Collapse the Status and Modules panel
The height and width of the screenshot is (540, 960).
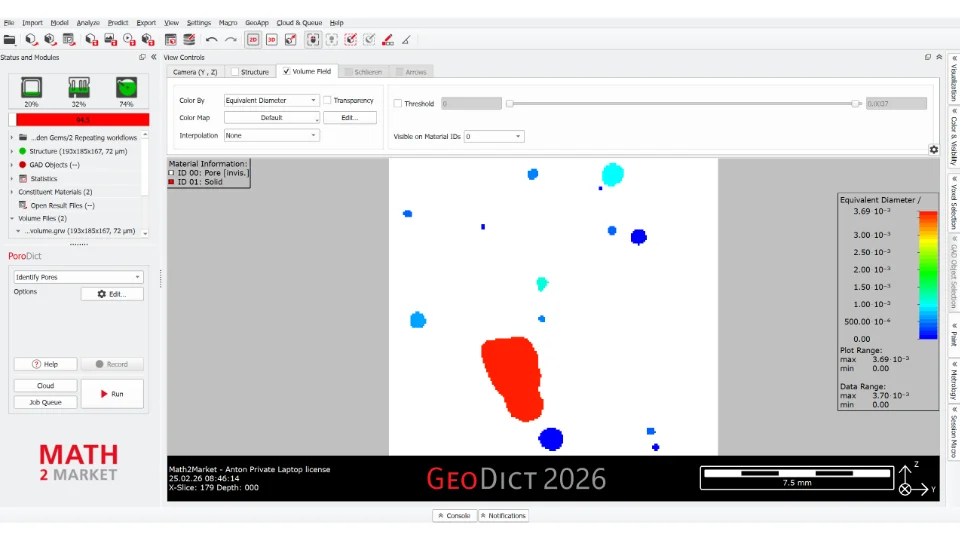[153, 57]
